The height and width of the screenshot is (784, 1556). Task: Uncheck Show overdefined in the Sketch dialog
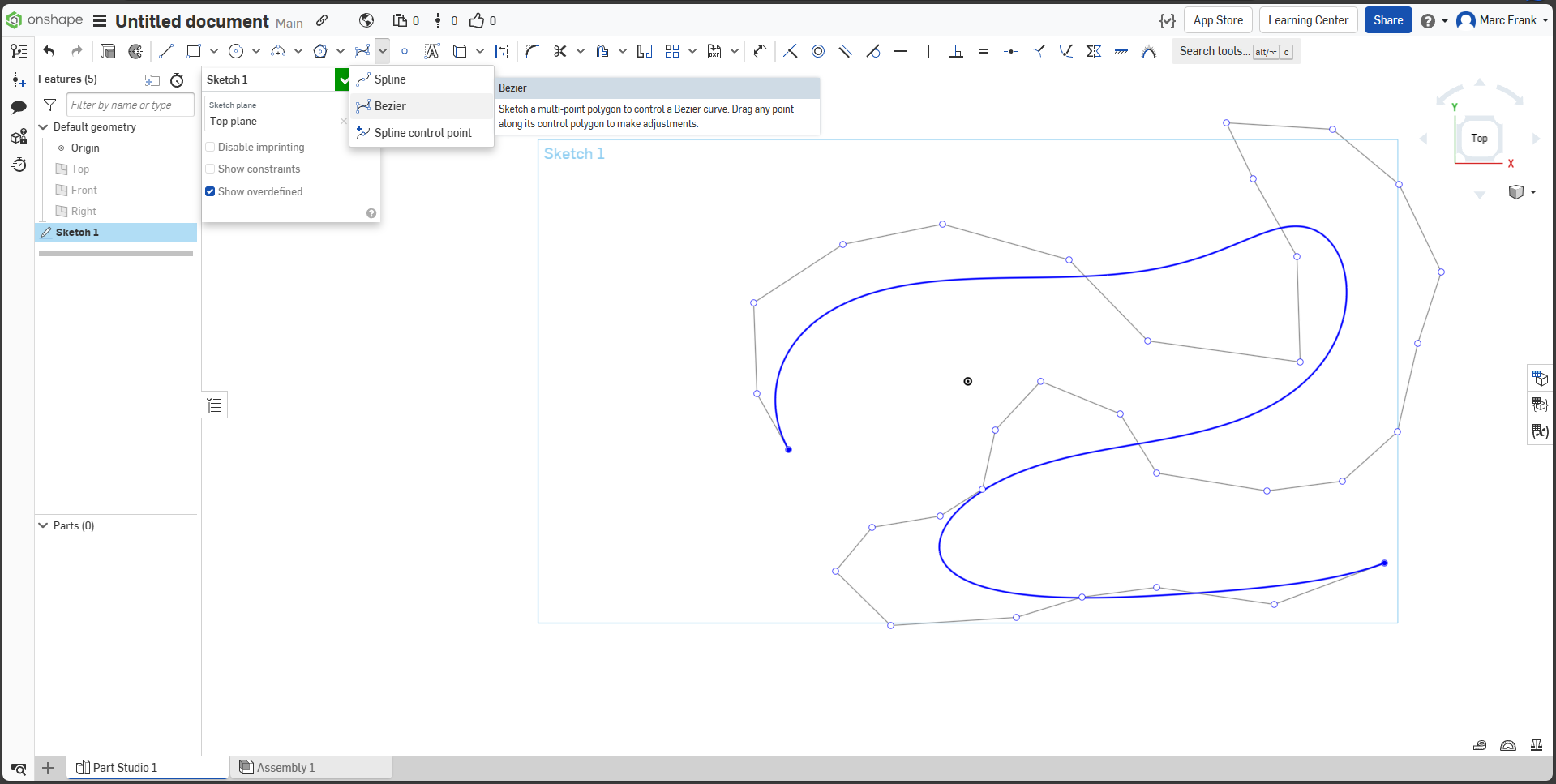[x=210, y=191]
